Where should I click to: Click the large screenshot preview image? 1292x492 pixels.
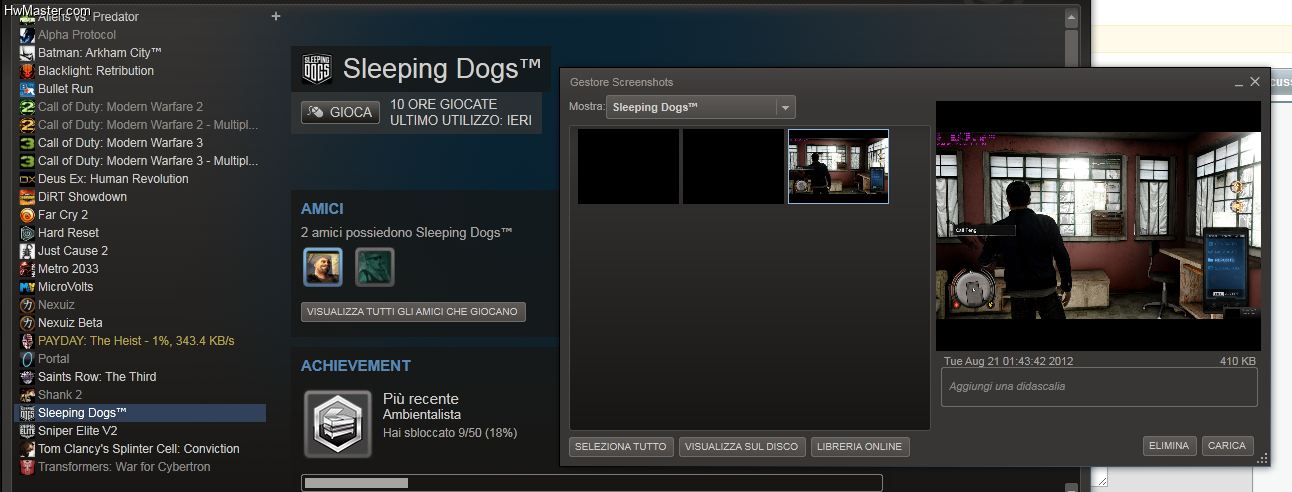[x=1098, y=225]
